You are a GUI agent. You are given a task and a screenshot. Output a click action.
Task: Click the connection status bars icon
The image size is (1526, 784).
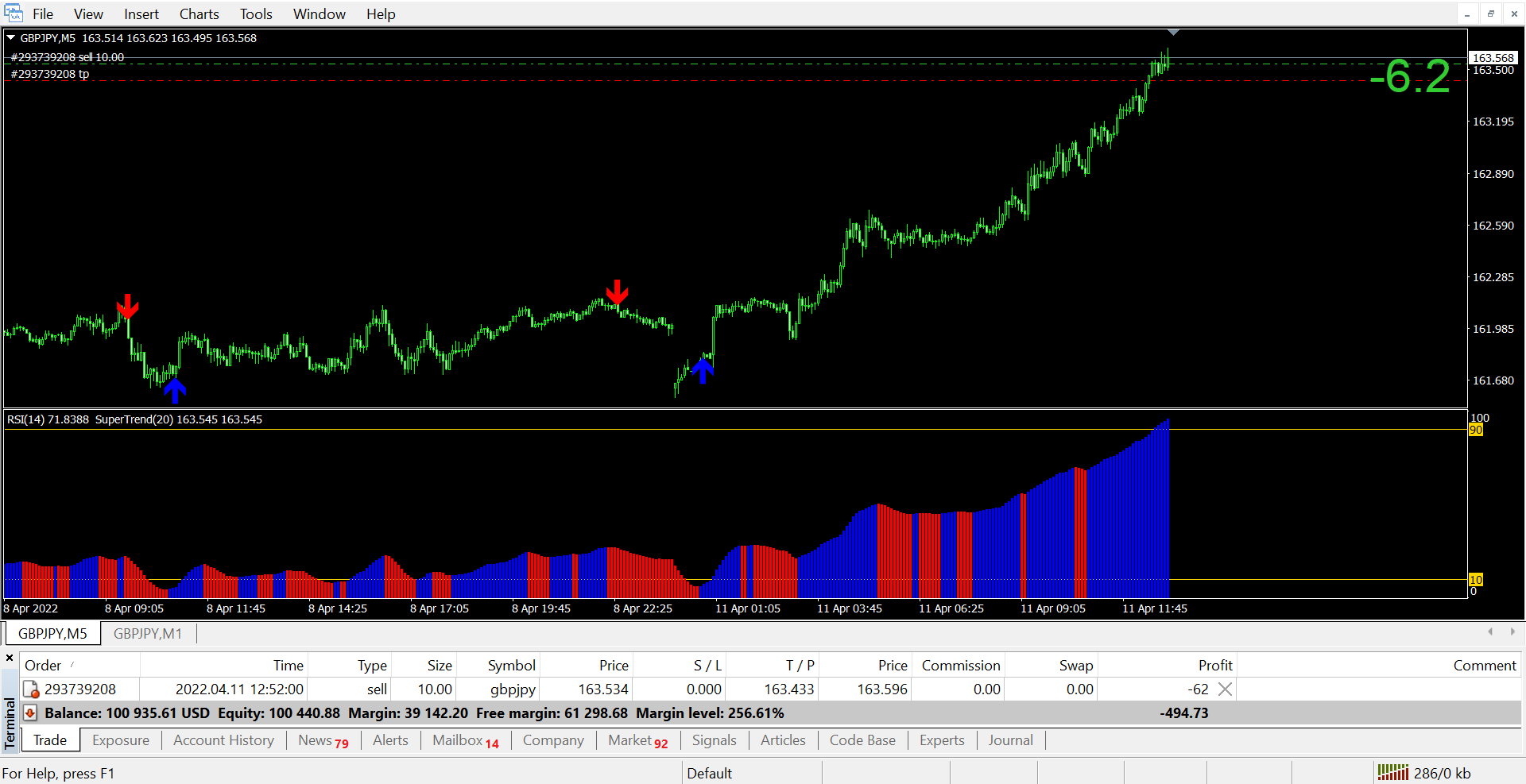click(1392, 773)
